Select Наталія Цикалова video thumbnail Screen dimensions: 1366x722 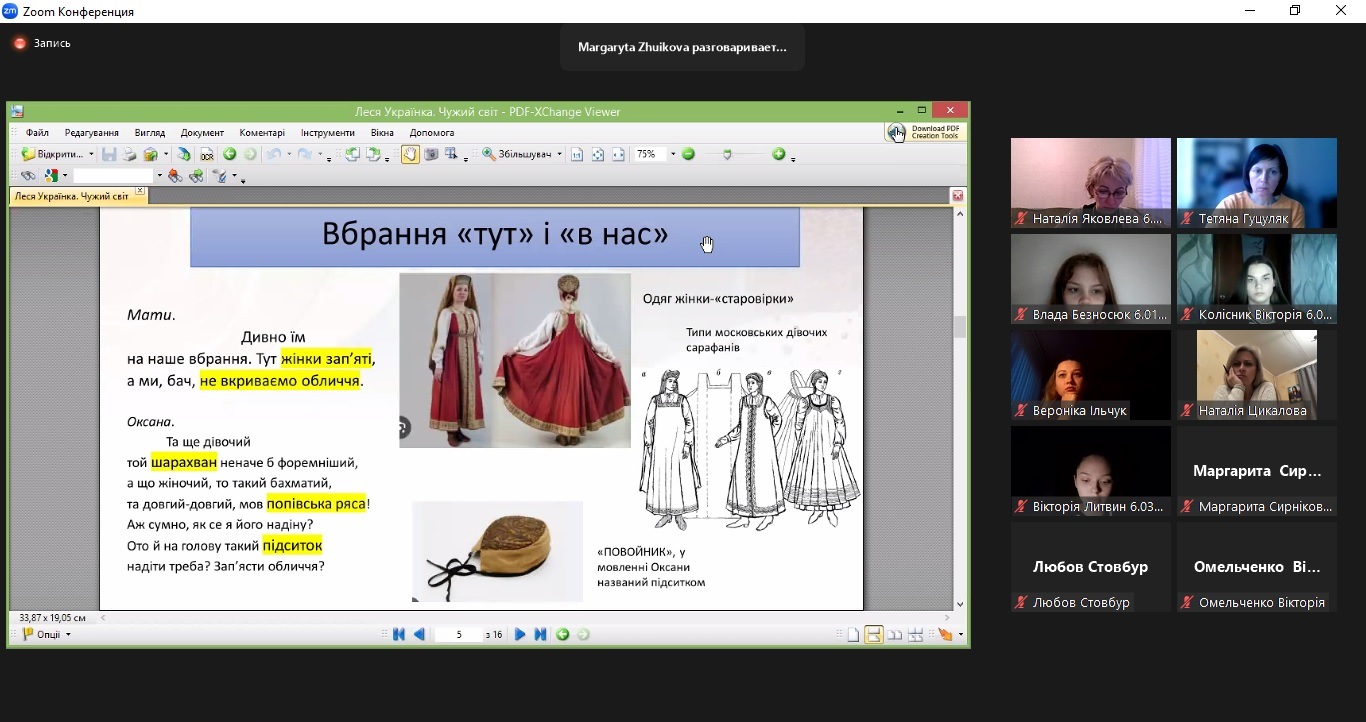pos(1256,375)
